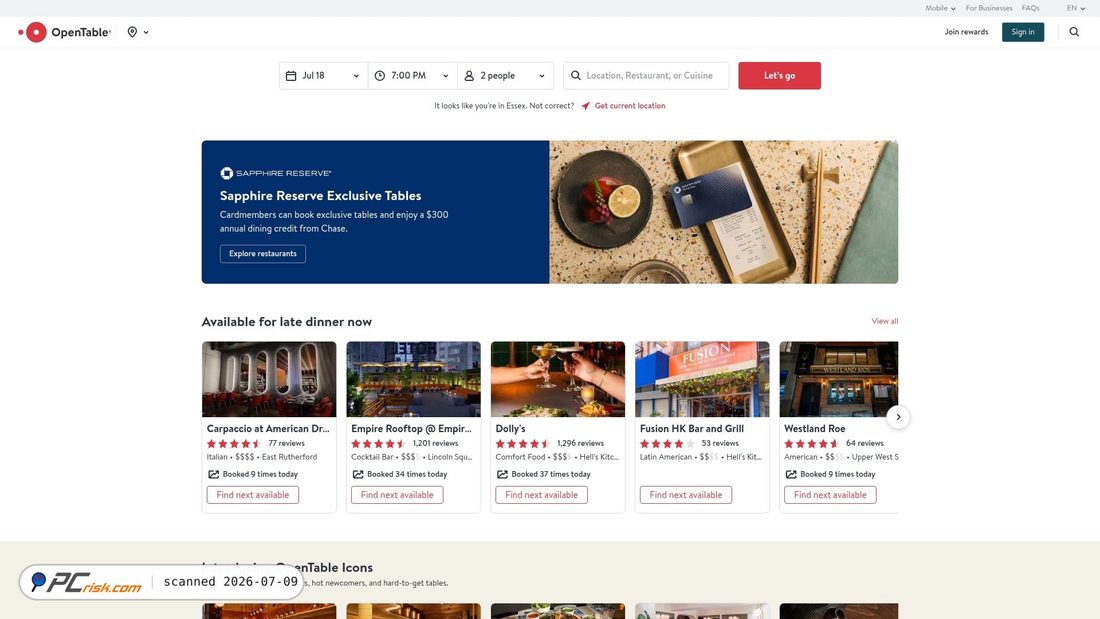Click "Booked 37 times today" text
Image resolution: width=1100 pixels, height=619 pixels.
coord(551,474)
